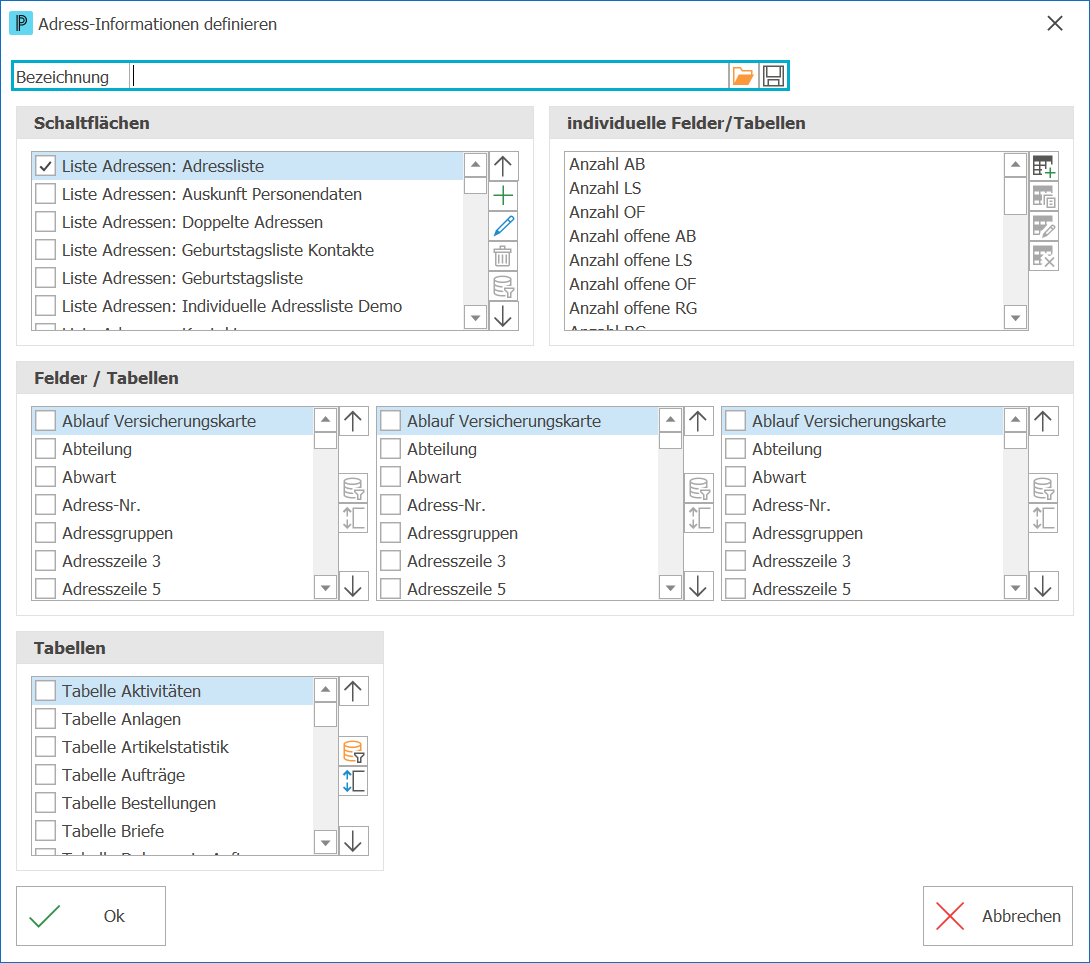
Task: Add new individual table with plus icon
Action: pos(1043,166)
